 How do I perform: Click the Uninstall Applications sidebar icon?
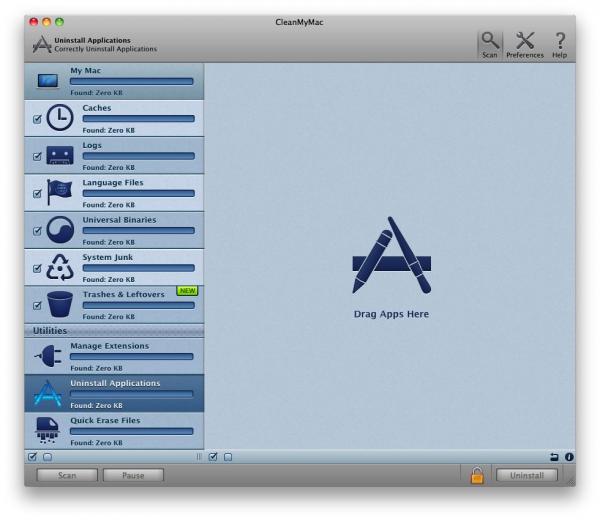click(x=47, y=393)
